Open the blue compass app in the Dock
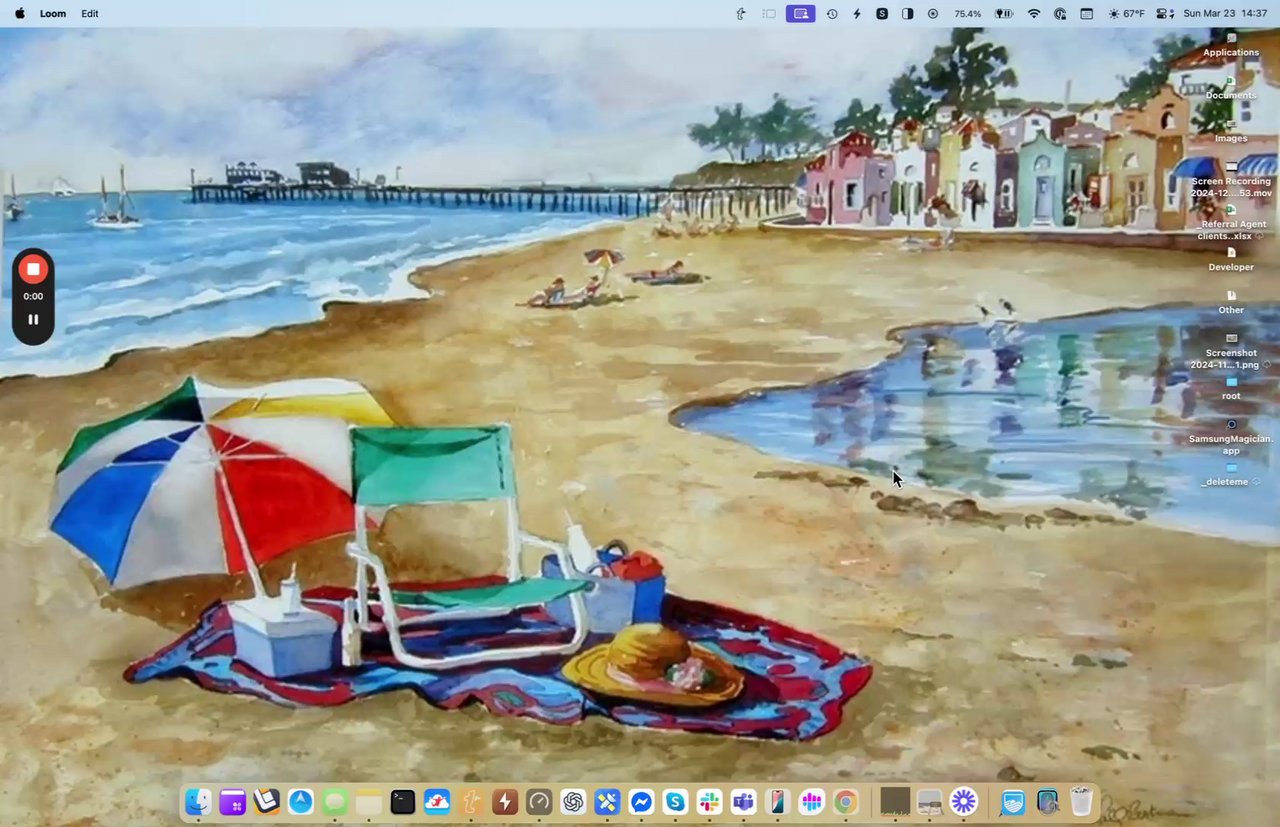 pos(301,802)
